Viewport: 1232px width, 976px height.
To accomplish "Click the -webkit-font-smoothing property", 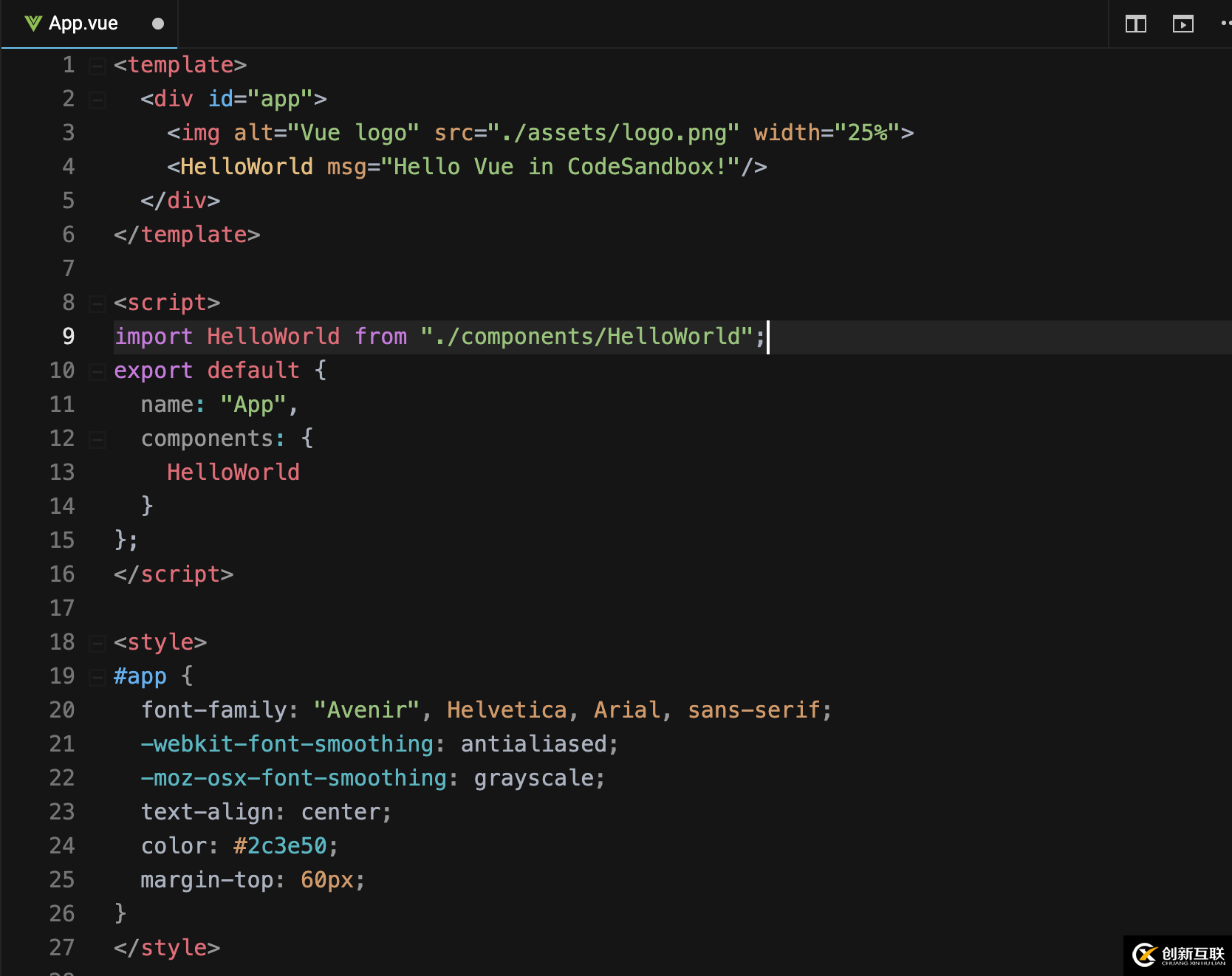I will tap(287, 744).
